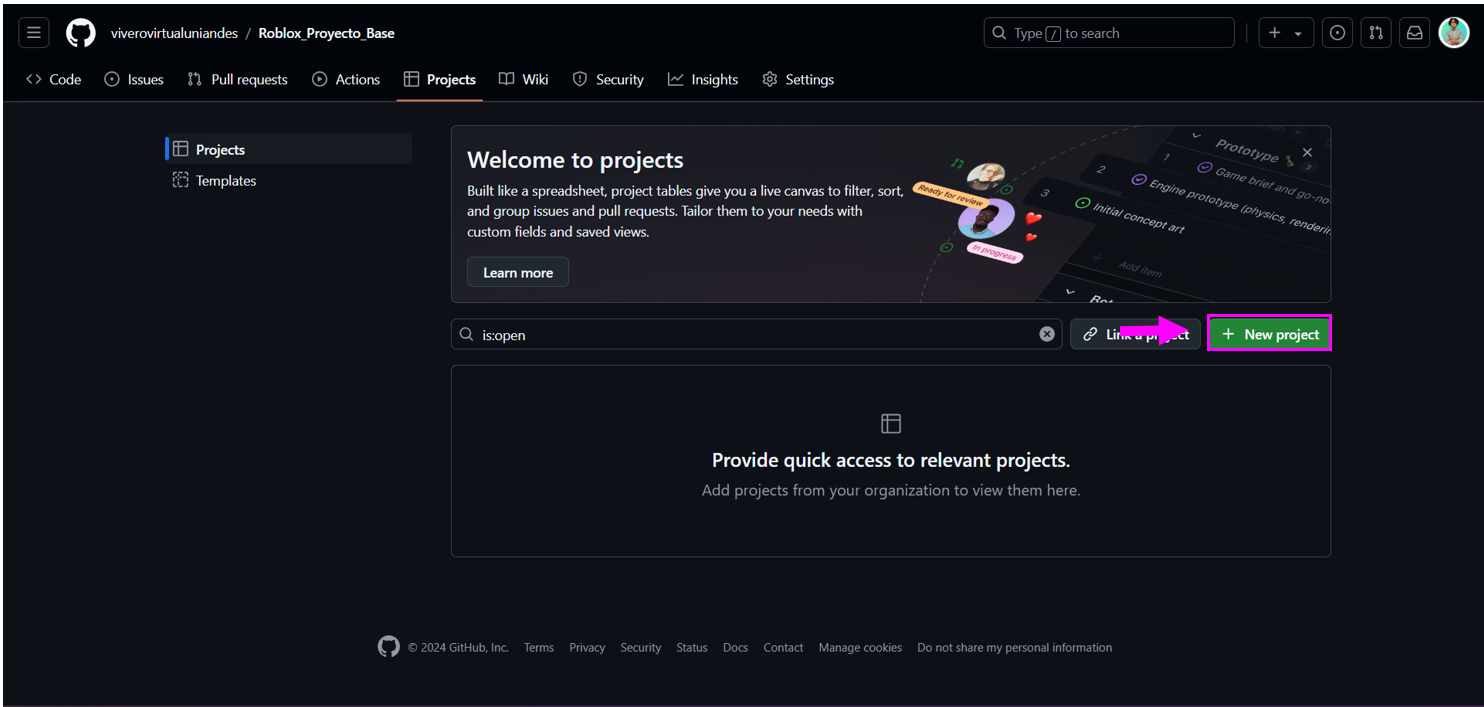1484x707 pixels.
Task: Open the user profile avatar menu
Action: [x=1453, y=33]
